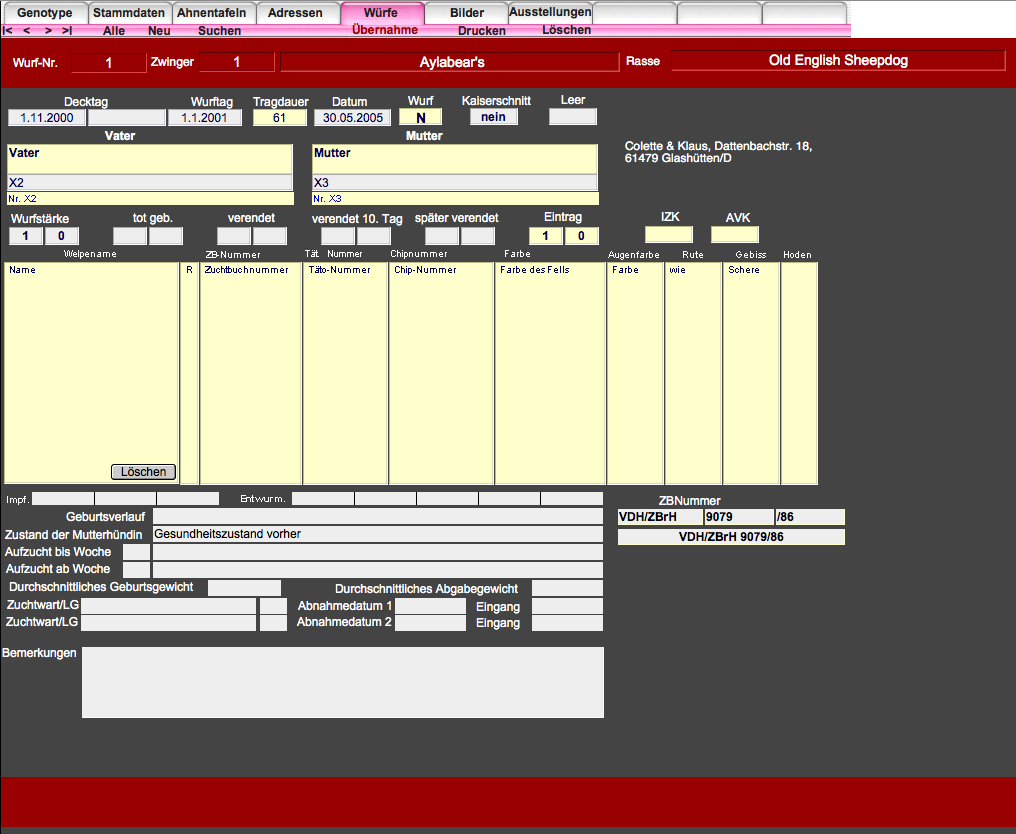Click the Wurftag field 1.1.2001
Image resolution: width=1016 pixels, height=834 pixels.
point(205,118)
